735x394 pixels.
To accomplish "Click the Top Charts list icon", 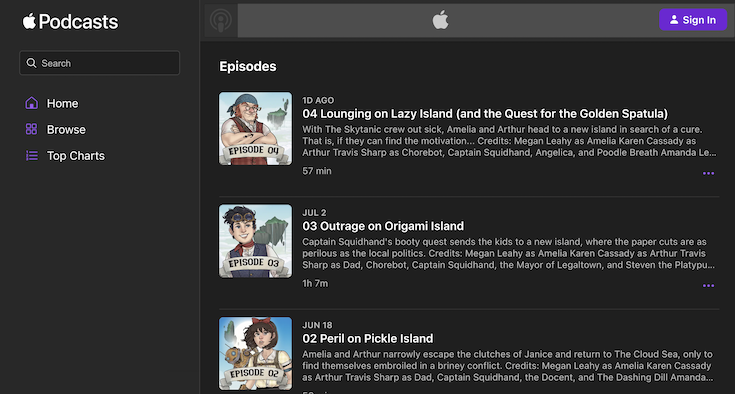I will (31, 156).
